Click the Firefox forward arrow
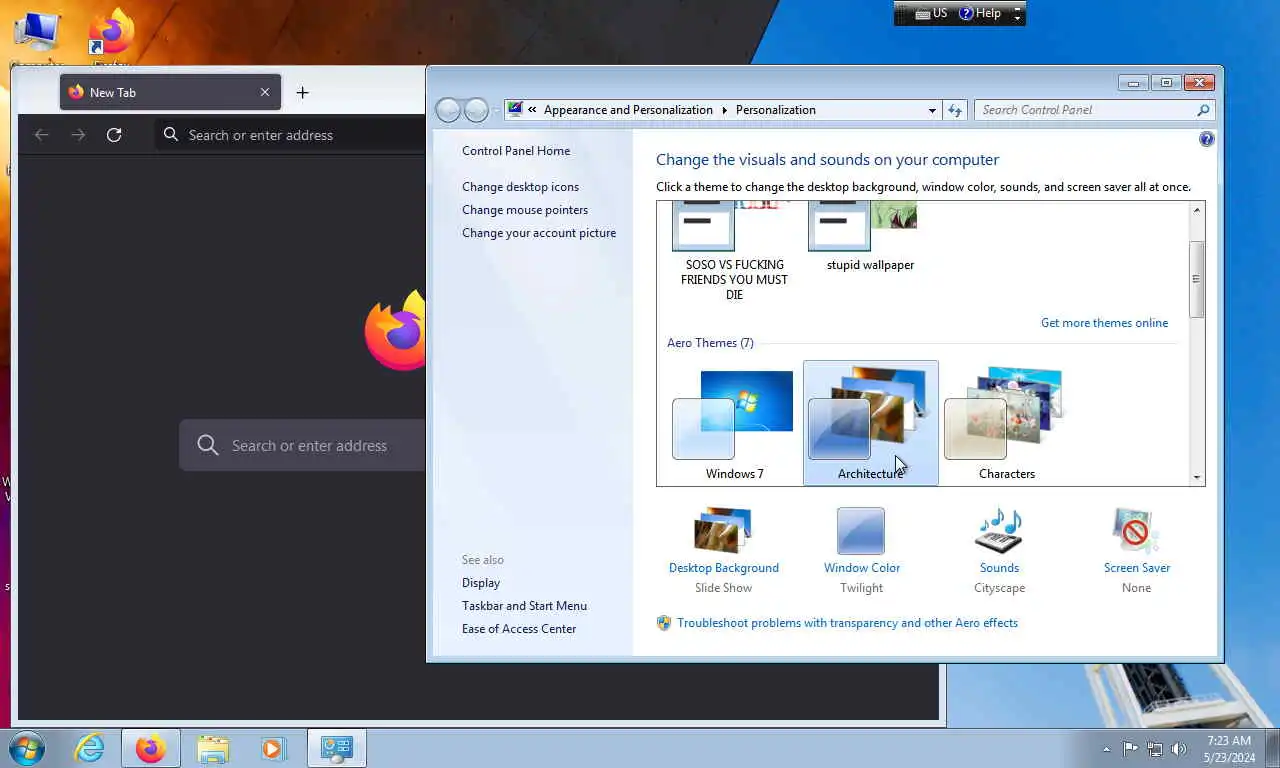This screenshot has height=768, width=1280. point(78,135)
